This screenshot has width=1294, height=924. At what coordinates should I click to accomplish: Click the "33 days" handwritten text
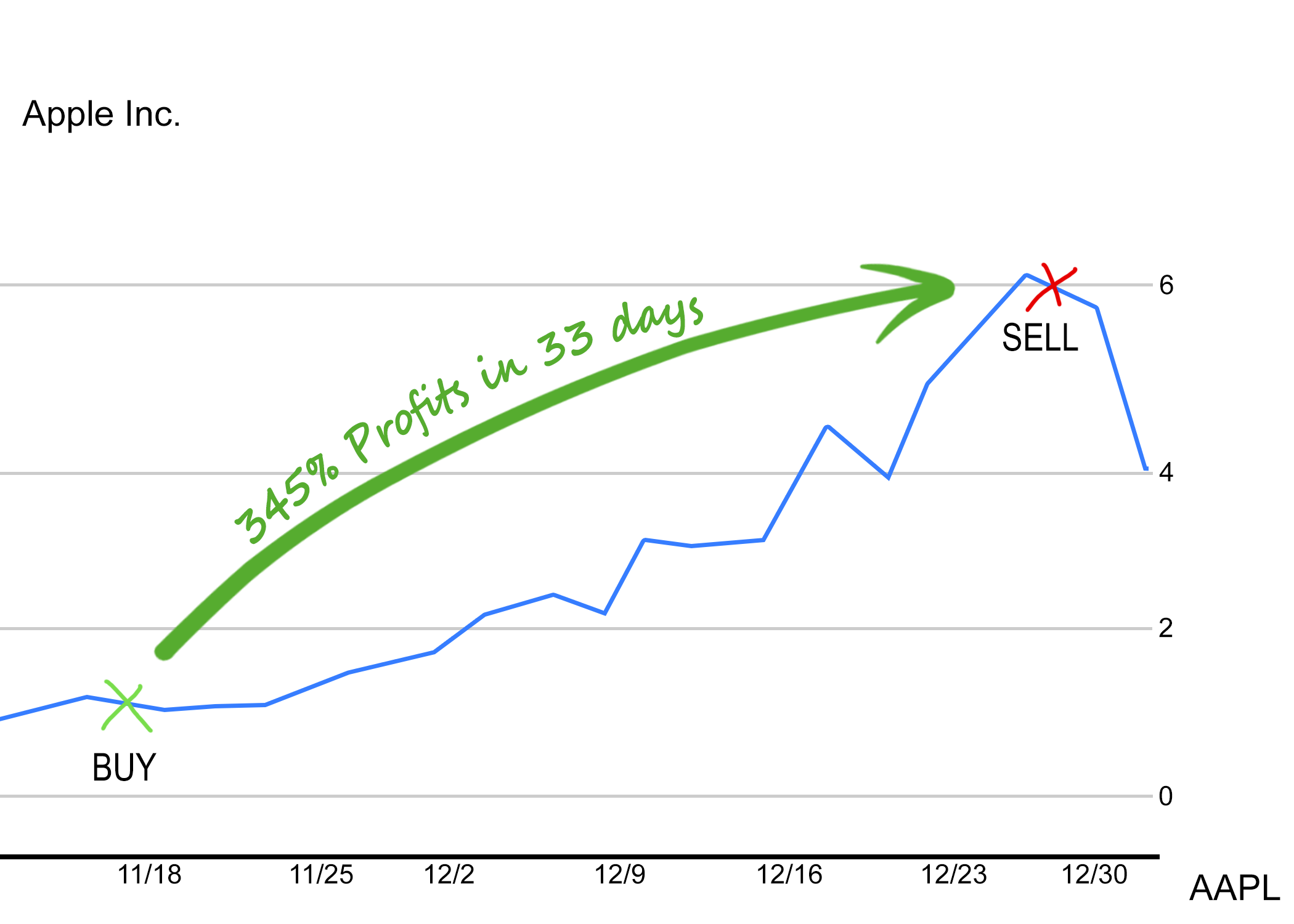622,331
